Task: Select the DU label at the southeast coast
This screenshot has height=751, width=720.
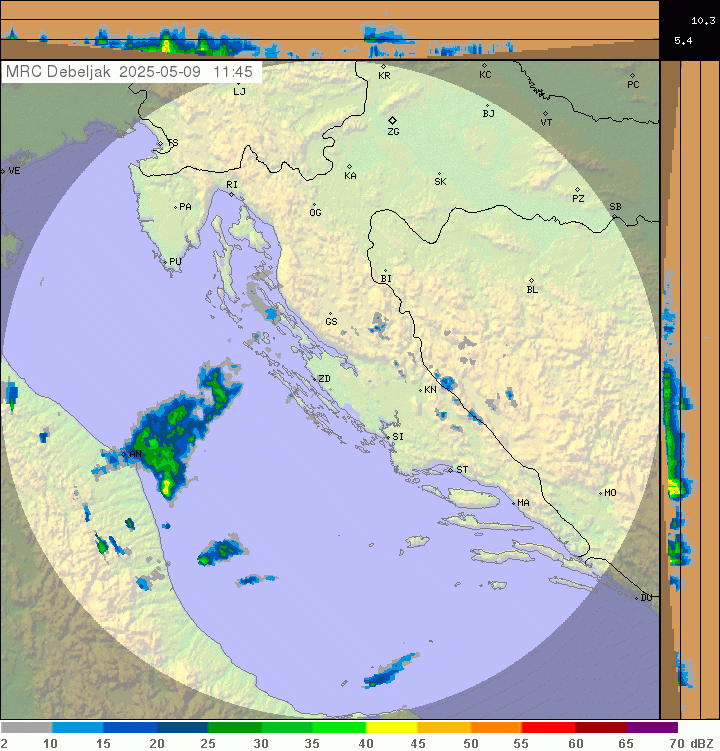Action: click(646, 598)
